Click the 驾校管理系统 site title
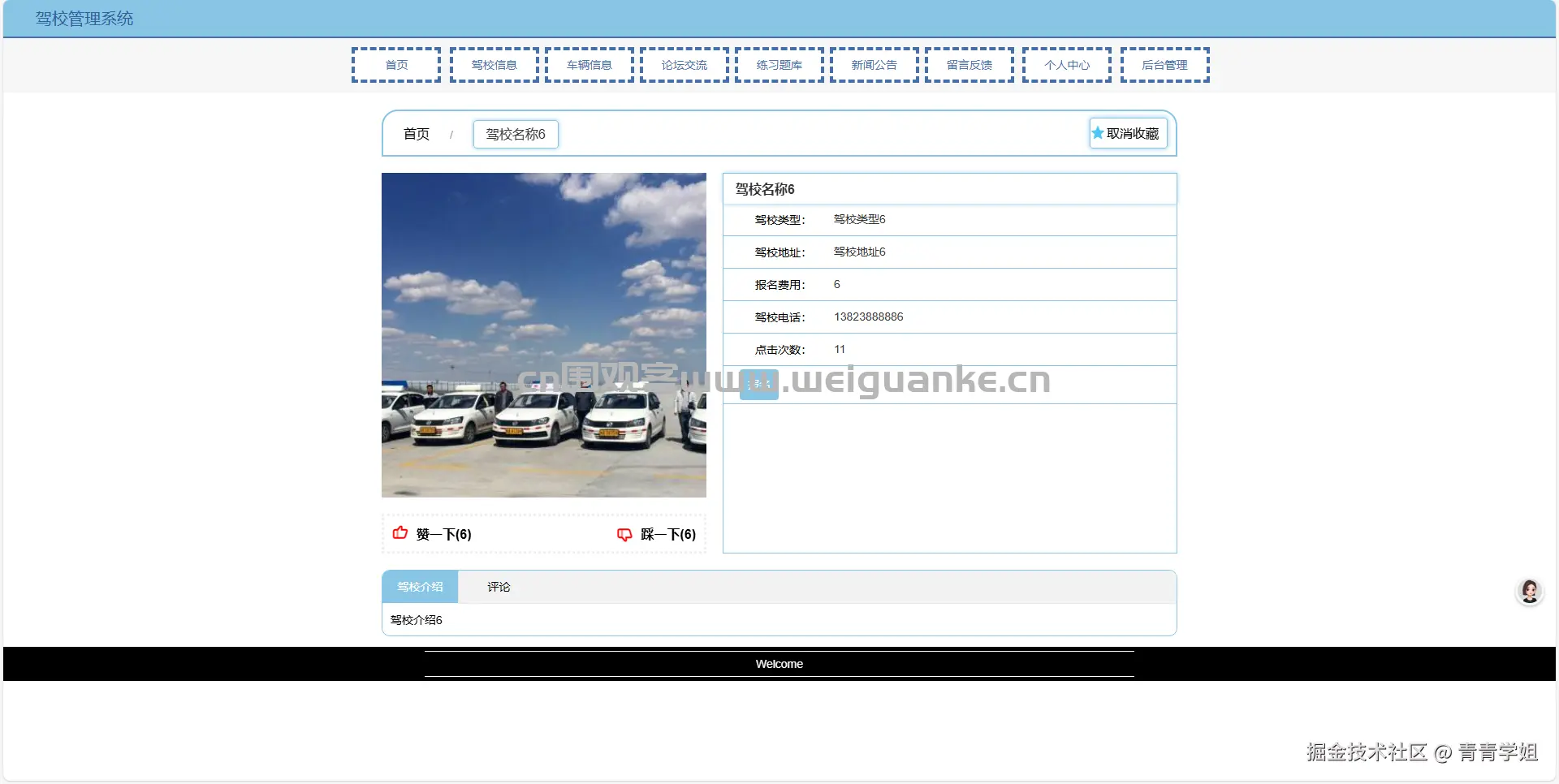The image size is (1559, 784). pos(84,19)
